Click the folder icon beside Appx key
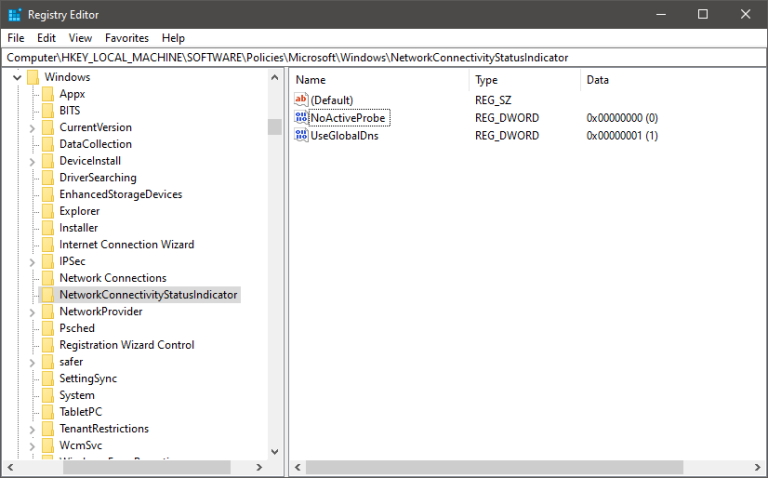The width and height of the screenshot is (768, 478). (46, 94)
